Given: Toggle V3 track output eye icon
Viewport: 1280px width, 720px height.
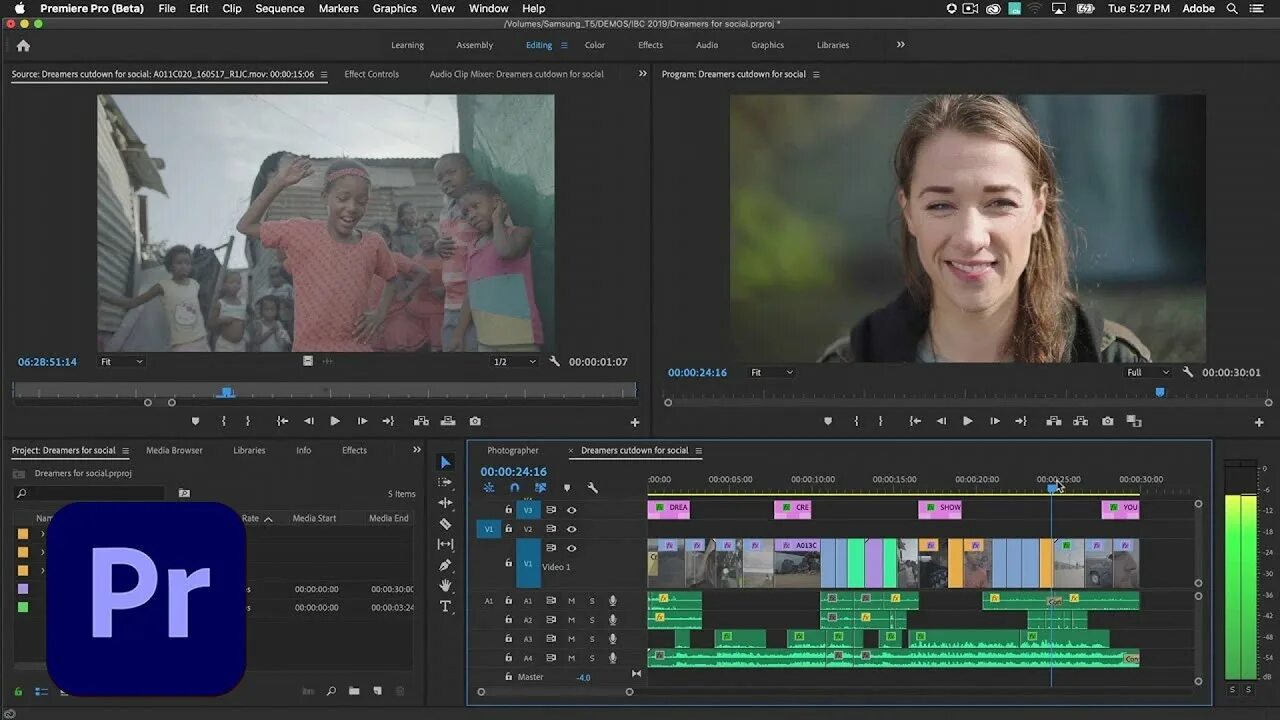Looking at the screenshot, I should [572, 510].
